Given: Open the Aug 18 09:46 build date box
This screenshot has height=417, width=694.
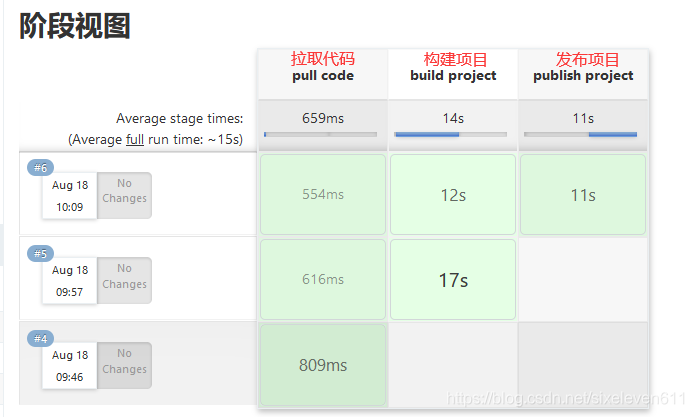Looking at the screenshot, I should click(x=70, y=368).
